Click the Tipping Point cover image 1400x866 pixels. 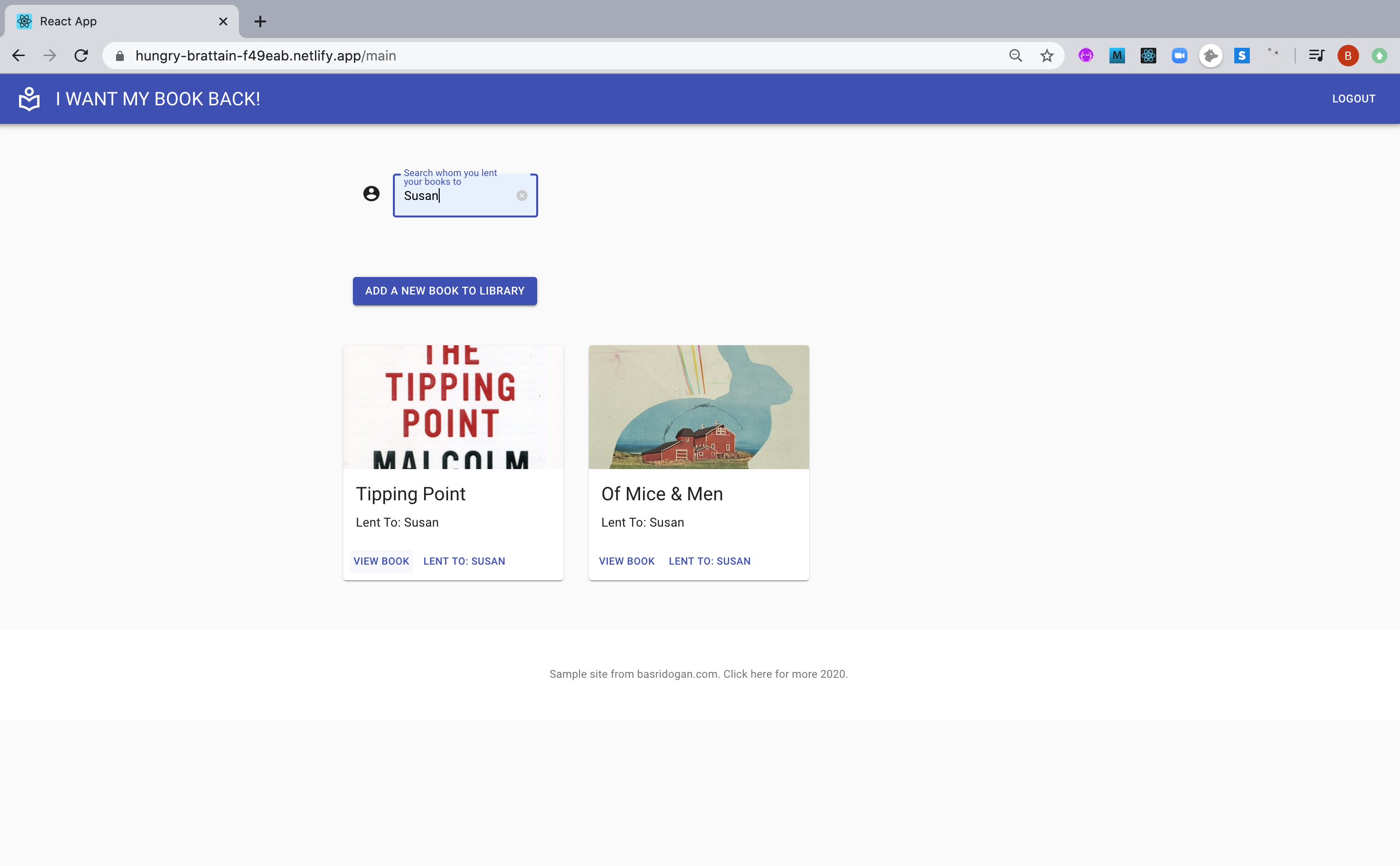coord(453,407)
